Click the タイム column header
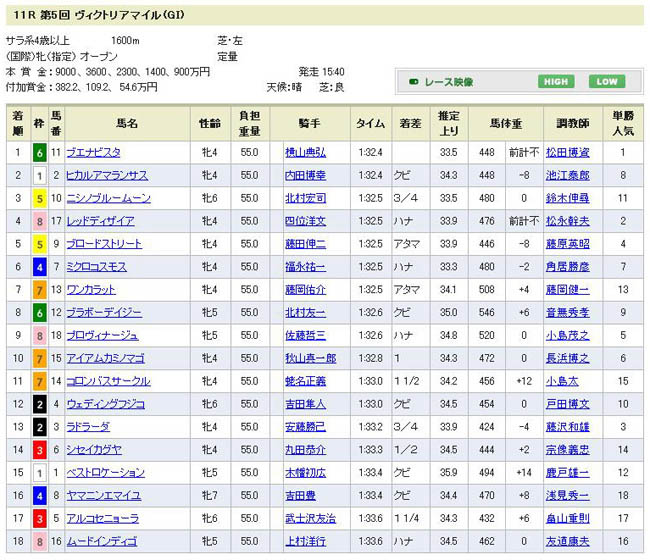 point(369,124)
